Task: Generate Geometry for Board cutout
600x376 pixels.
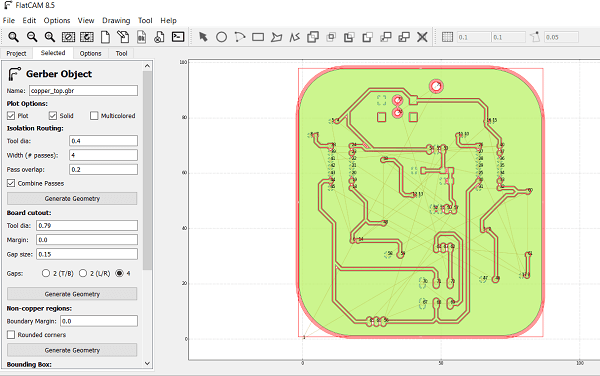Action: click(x=72, y=294)
